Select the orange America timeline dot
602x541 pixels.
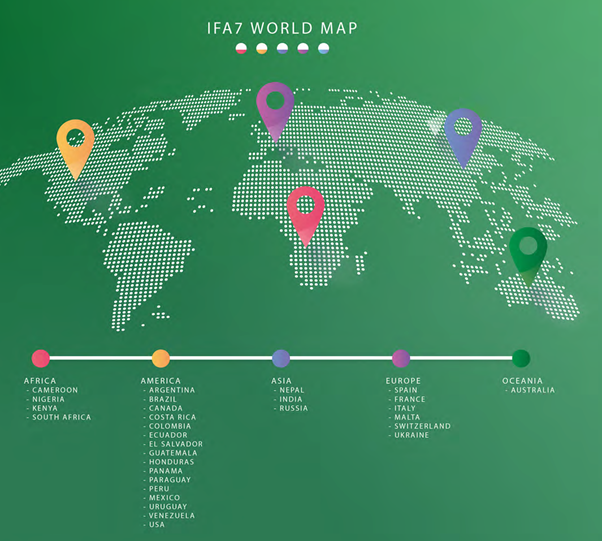(161, 359)
